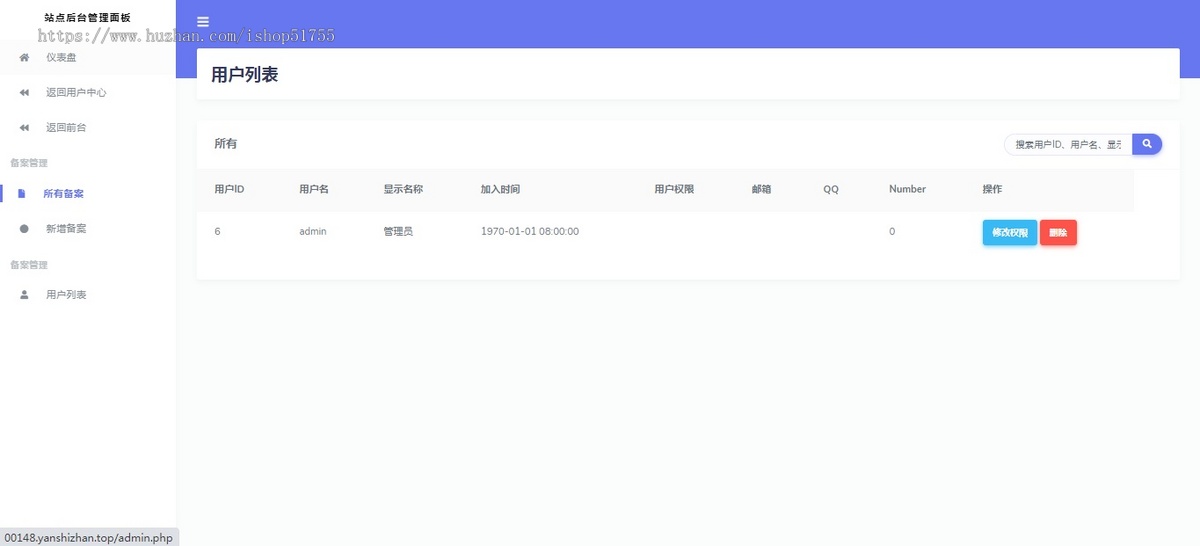This screenshot has width=1200, height=546.
Task: Click the rewind icon beside 返回用户中心
Action: 24,92
